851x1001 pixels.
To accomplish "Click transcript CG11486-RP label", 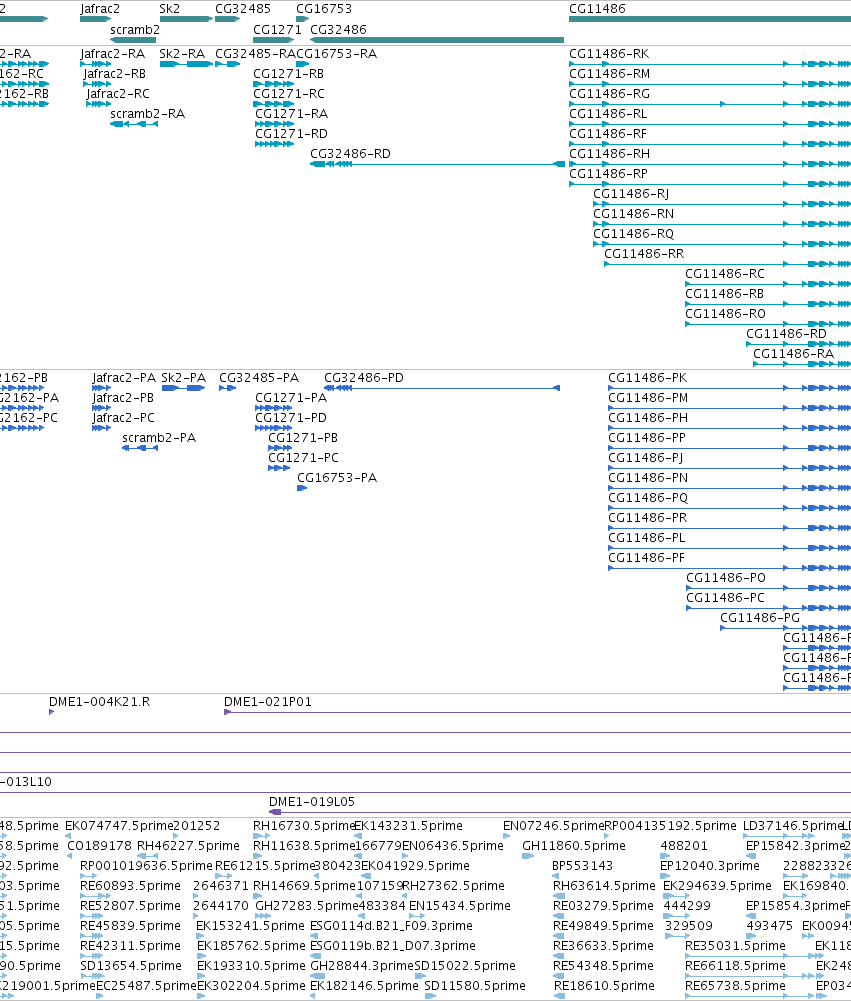I will tap(608, 174).
